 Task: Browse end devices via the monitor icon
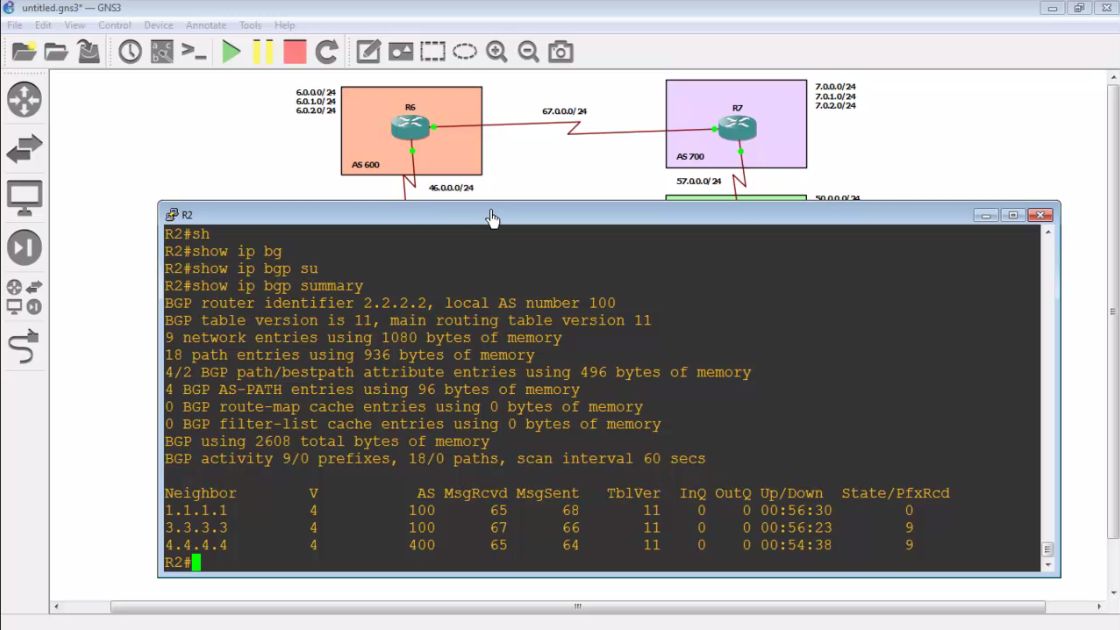[x=24, y=197]
